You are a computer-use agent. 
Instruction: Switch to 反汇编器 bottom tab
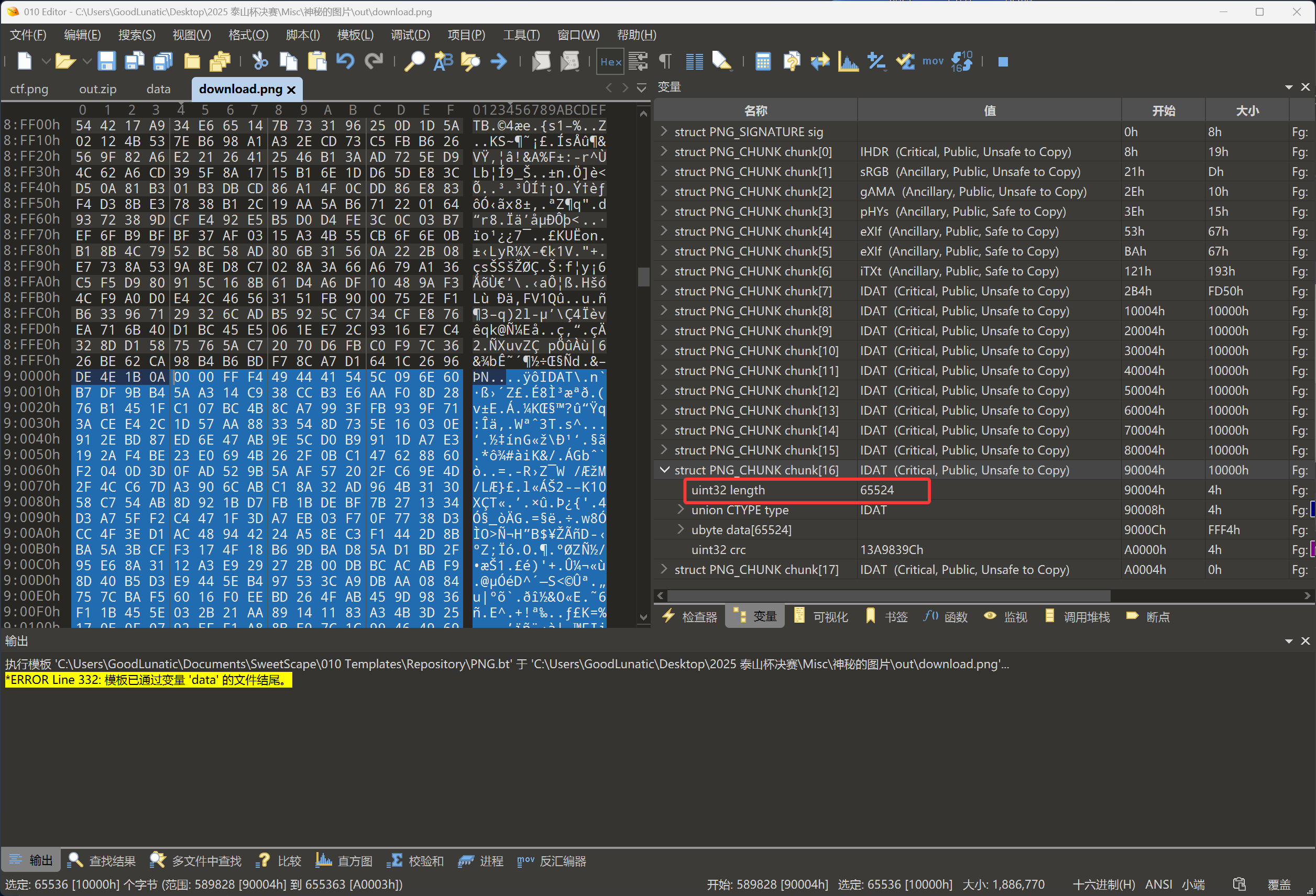click(552, 861)
